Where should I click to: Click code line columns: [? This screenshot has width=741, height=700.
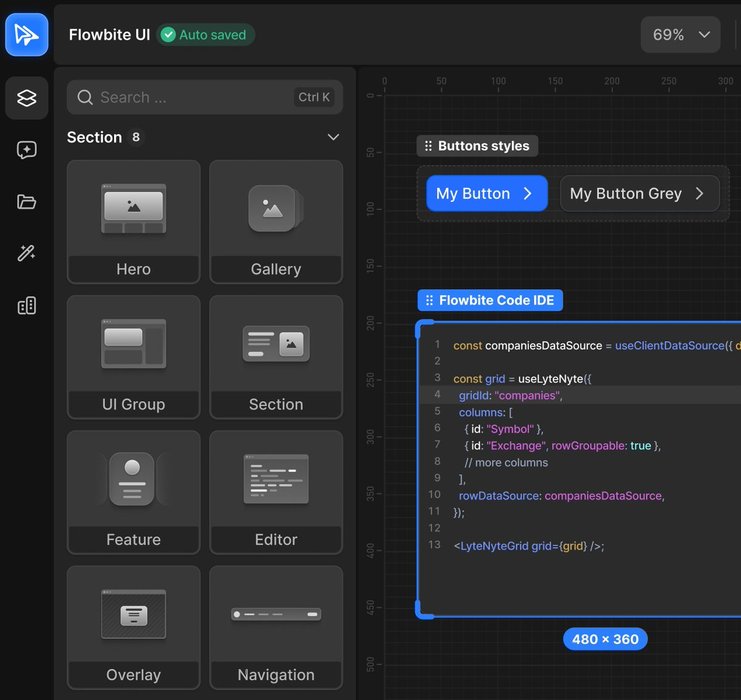tap(485, 413)
